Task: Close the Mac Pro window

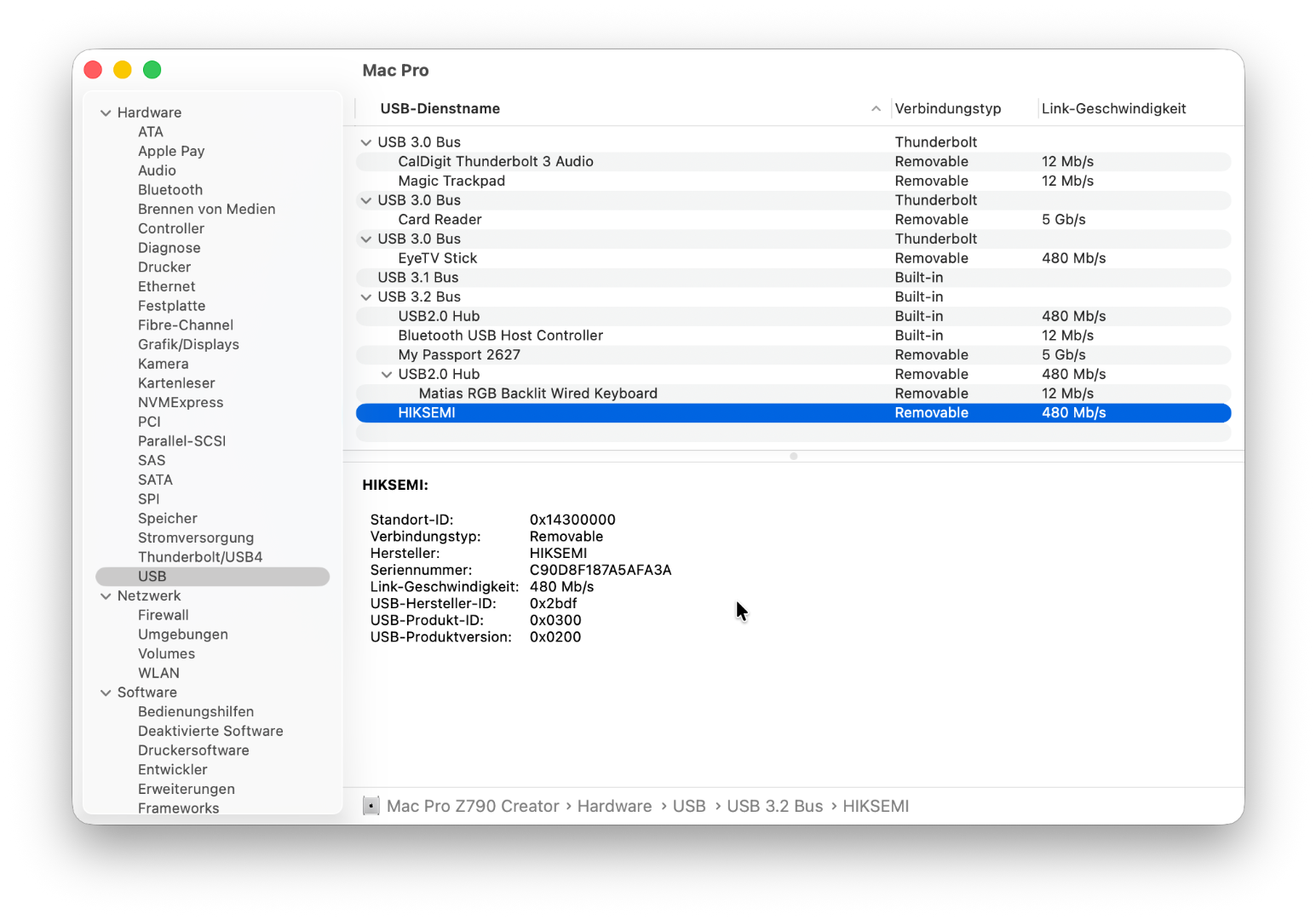Action: (94, 70)
